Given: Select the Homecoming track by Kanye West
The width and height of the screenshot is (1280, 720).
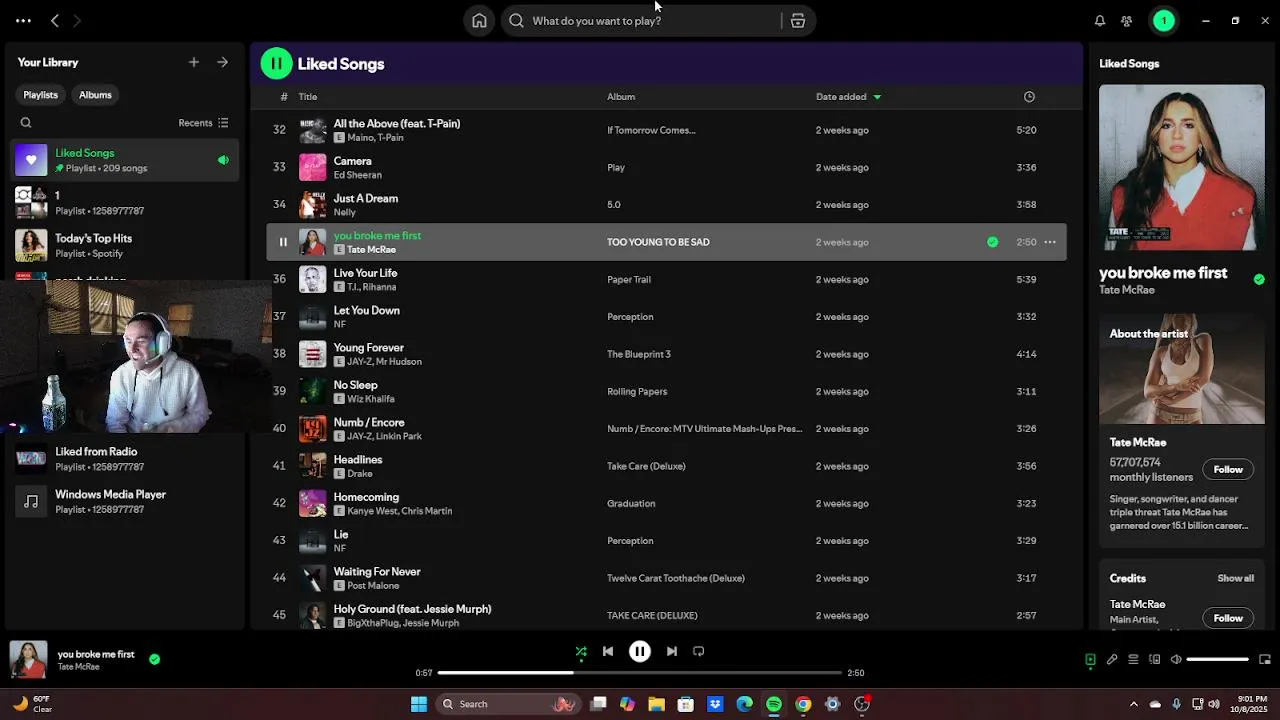Looking at the screenshot, I should tap(666, 503).
